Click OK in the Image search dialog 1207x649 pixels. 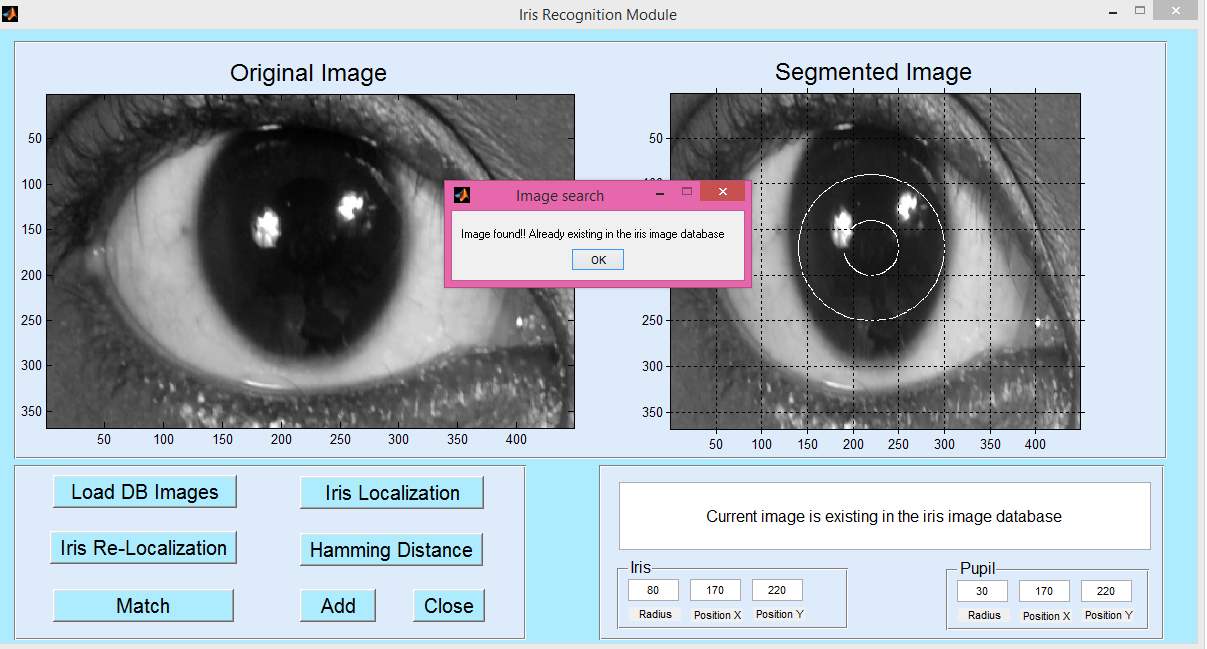(x=598, y=260)
